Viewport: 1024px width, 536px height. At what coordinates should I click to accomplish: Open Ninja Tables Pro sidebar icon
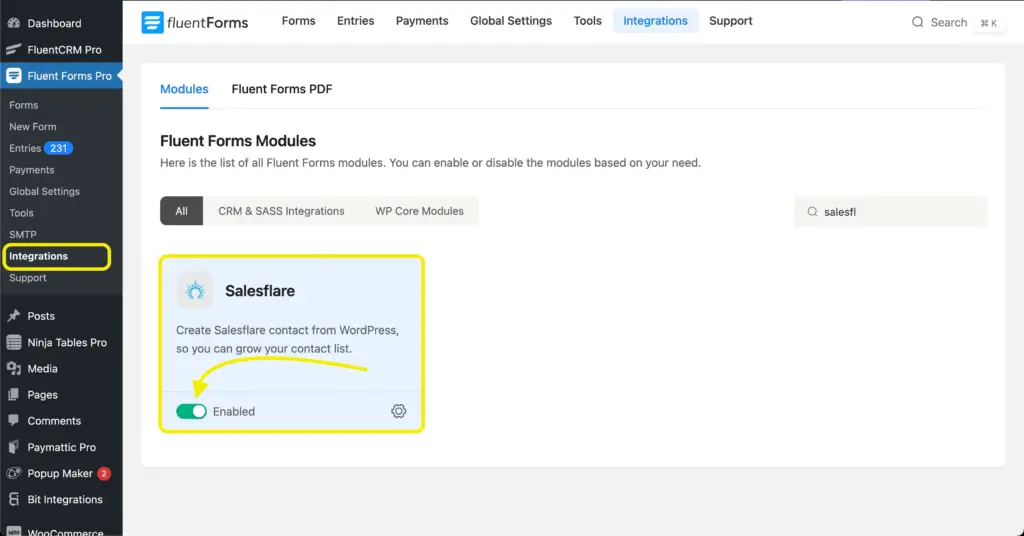coord(14,342)
